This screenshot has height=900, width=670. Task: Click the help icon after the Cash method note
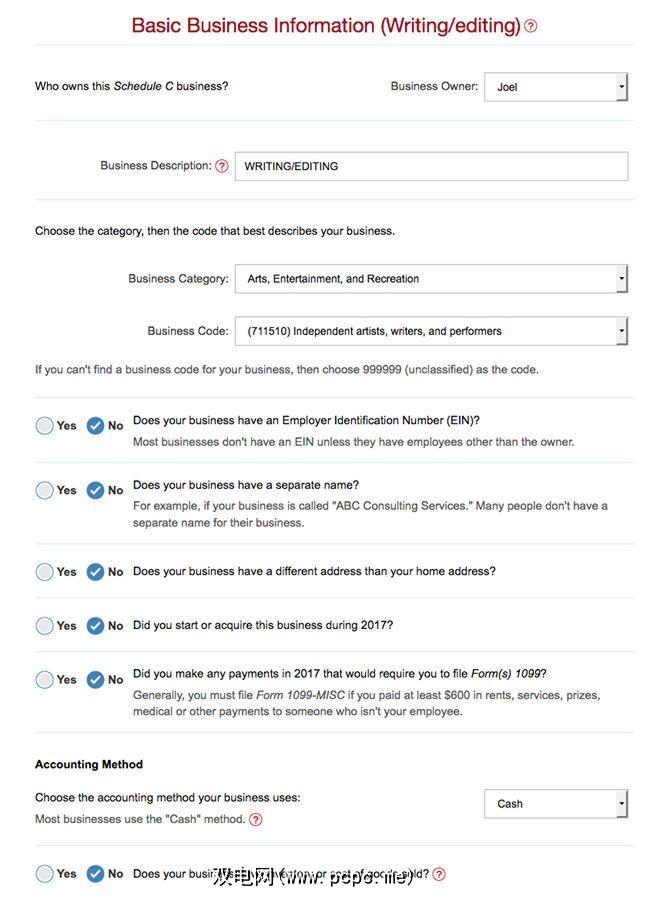[x=256, y=820]
